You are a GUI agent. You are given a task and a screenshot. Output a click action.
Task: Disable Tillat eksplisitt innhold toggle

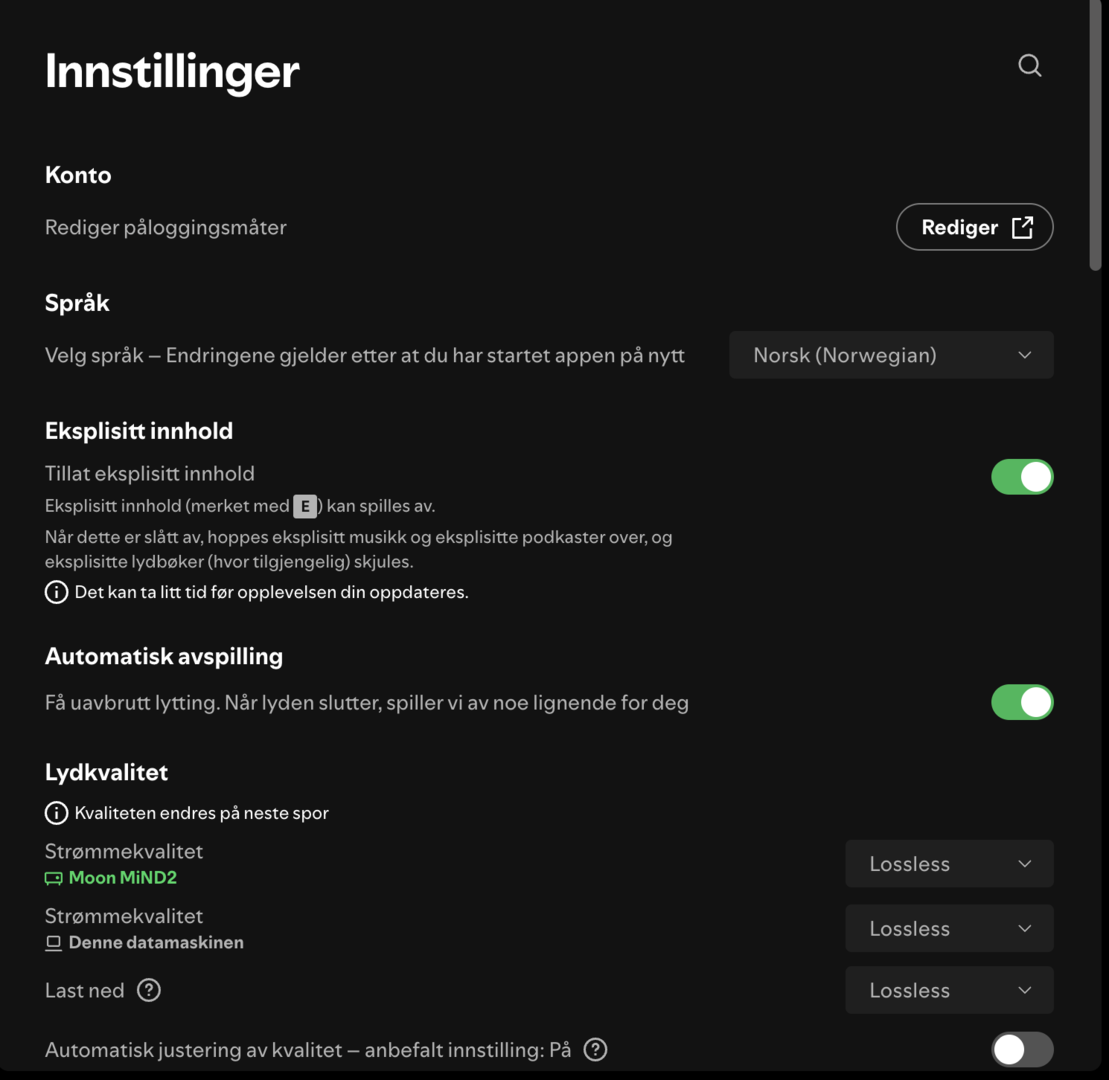(x=1021, y=477)
